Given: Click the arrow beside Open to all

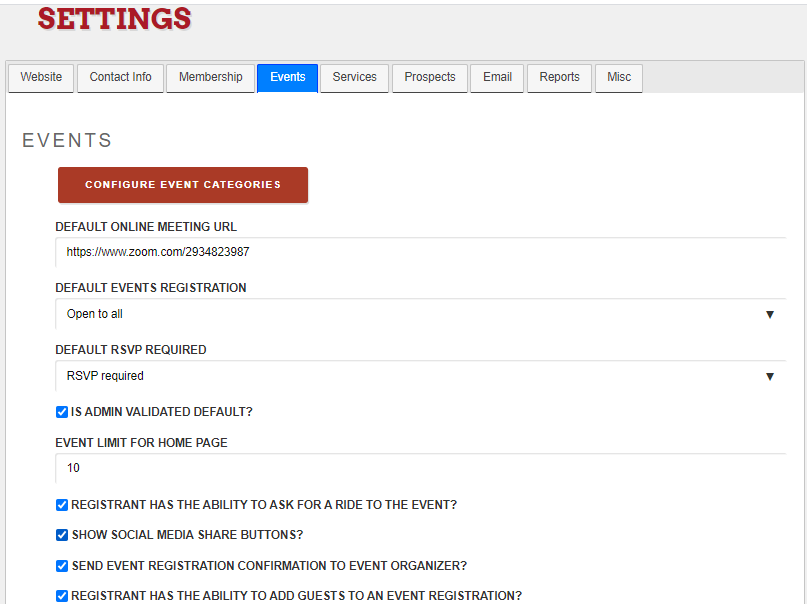Looking at the screenshot, I should (769, 314).
